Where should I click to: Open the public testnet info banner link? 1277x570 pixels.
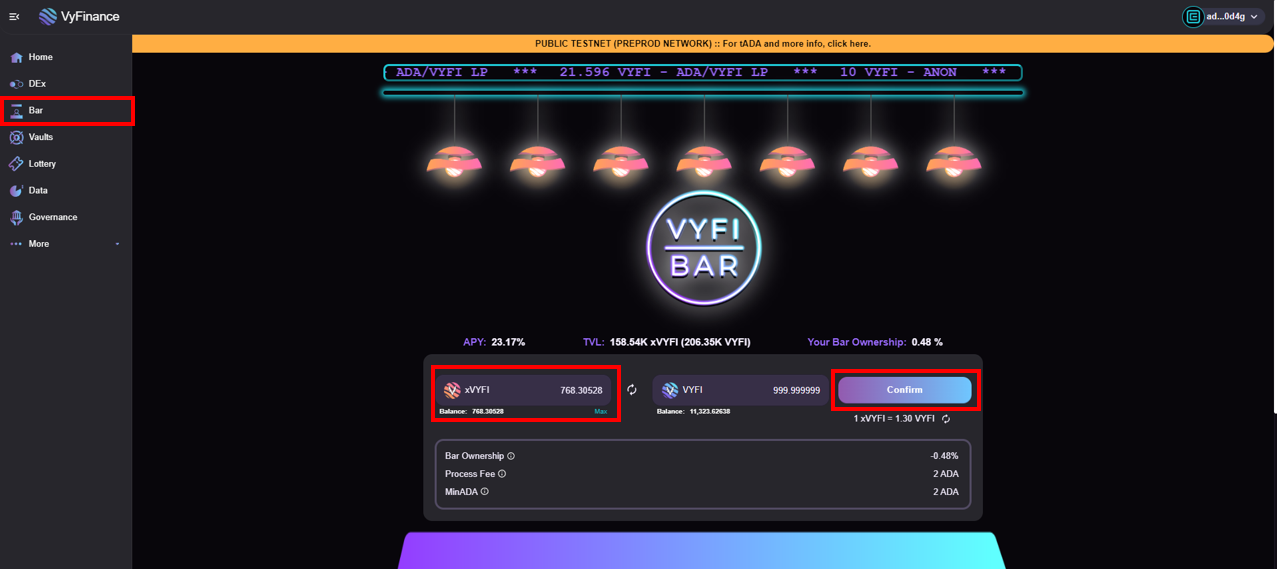pos(702,44)
